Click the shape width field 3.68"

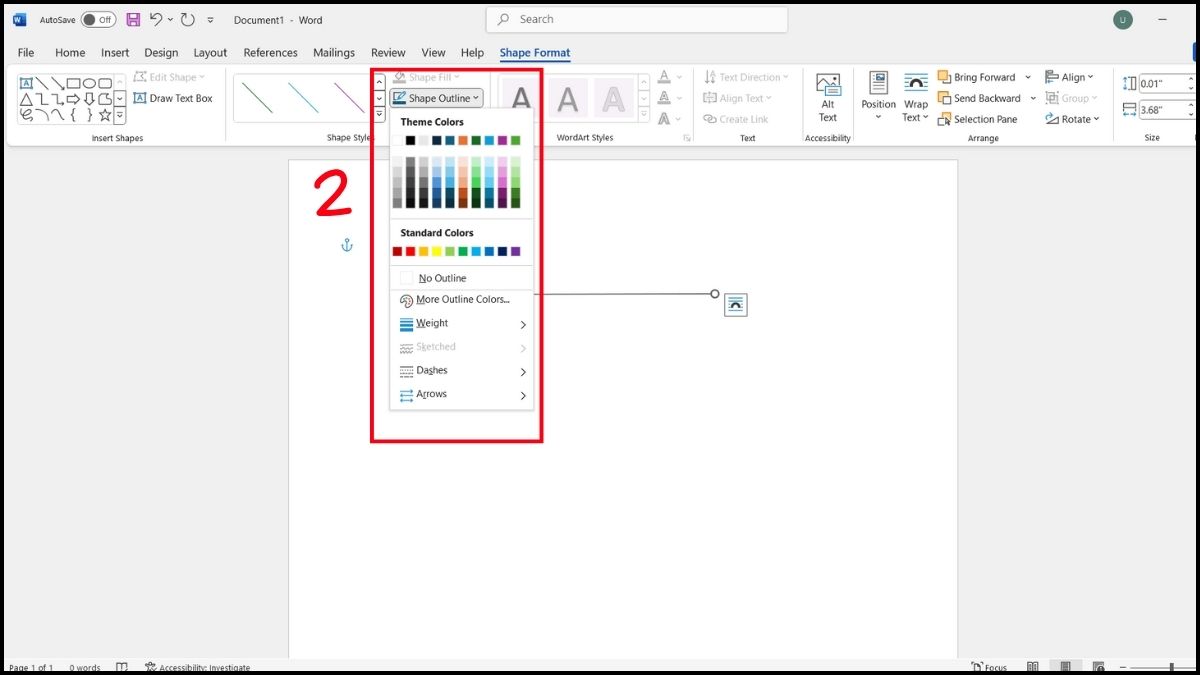click(x=1168, y=108)
